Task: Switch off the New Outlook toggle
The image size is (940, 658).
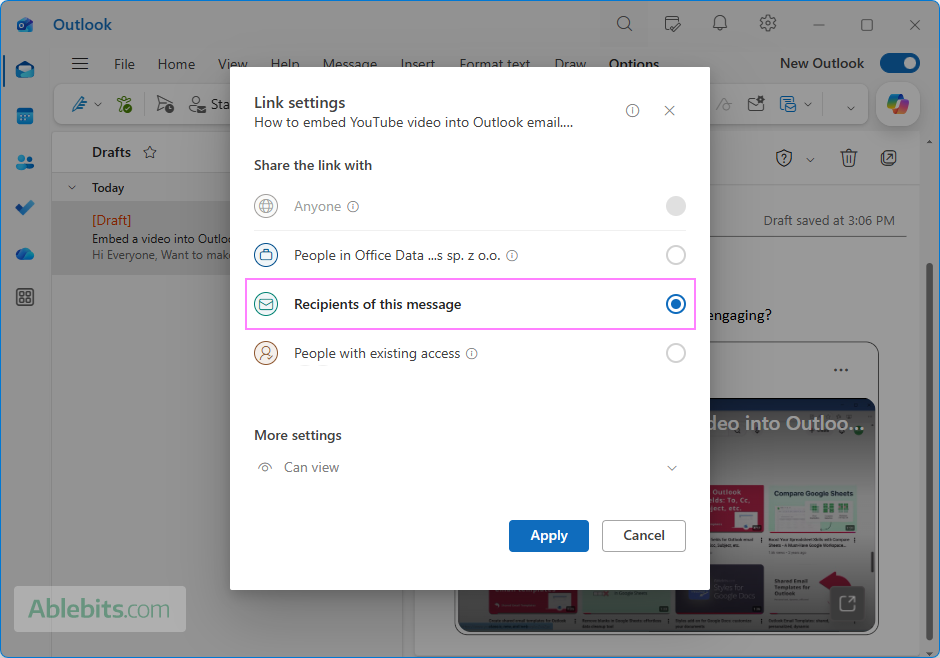Action: point(899,63)
